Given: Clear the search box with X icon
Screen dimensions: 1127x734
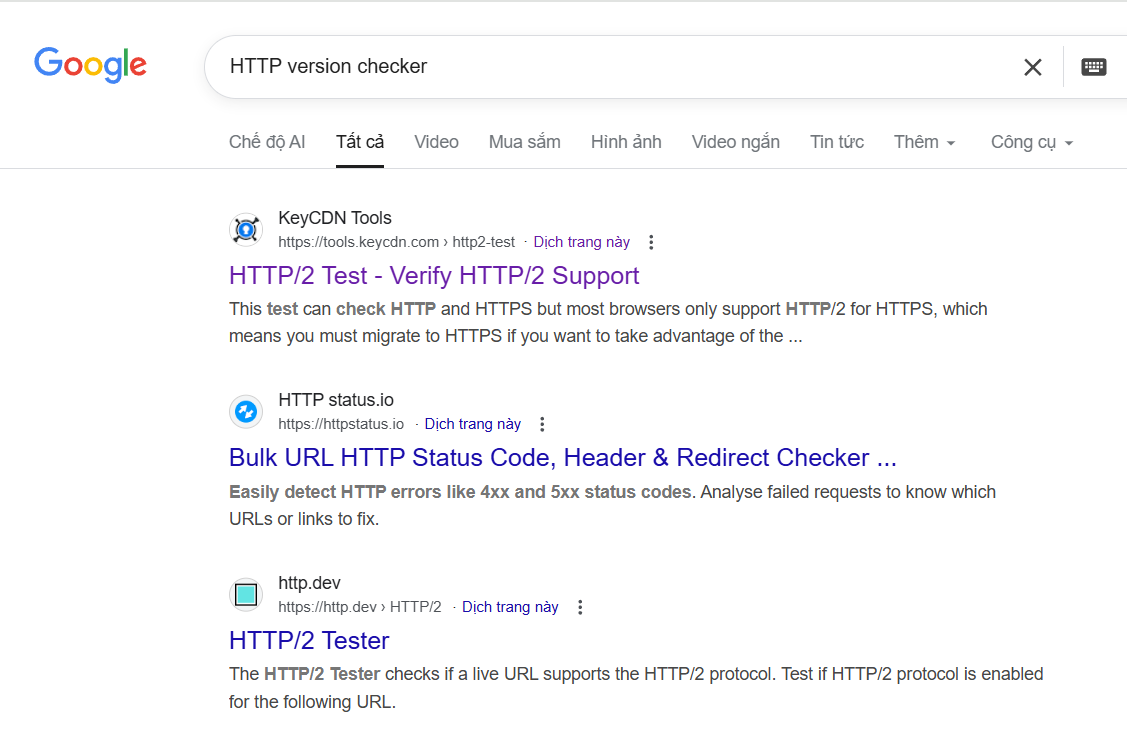Looking at the screenshot, I should coord(1032,67).
